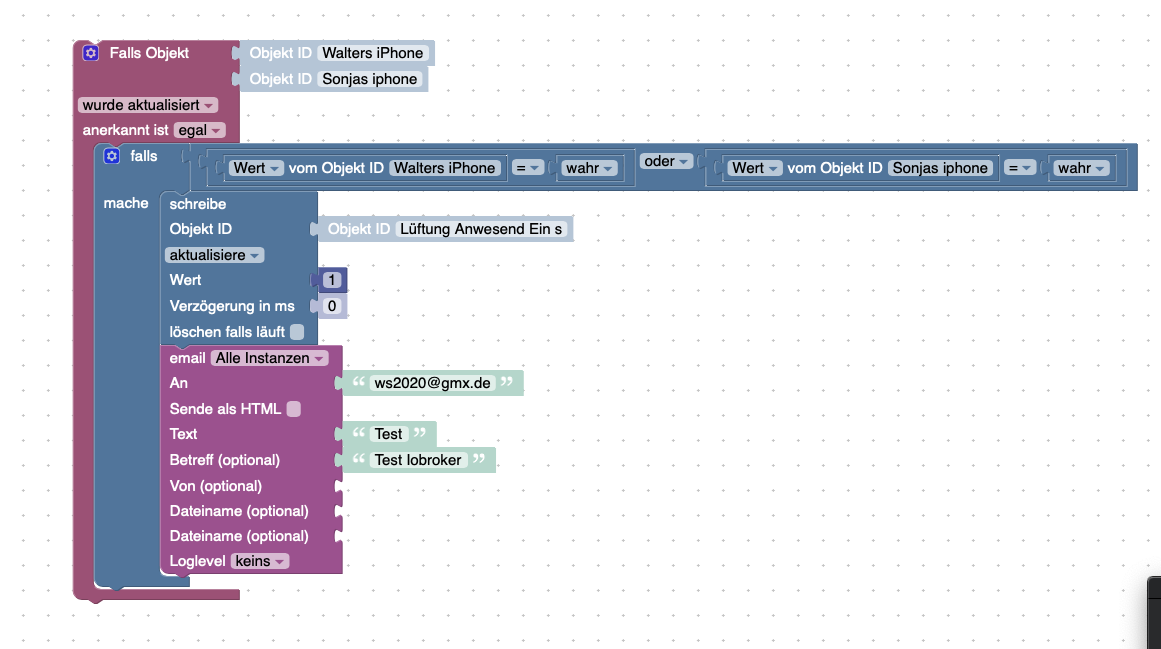This screenshot has height=649, width=1161.
Task: Toggle 'Sende als HTML' checkbox
Action: point(294,408)
